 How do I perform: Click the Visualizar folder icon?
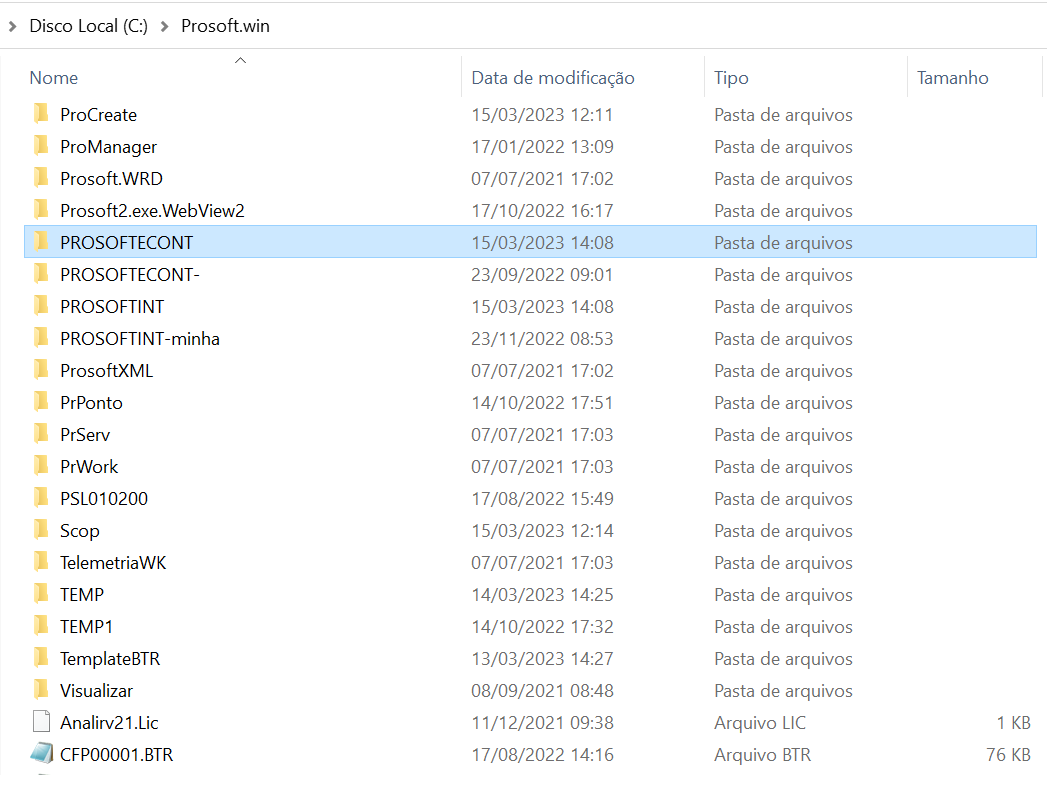pyautogui.click(x=41, y=690)
